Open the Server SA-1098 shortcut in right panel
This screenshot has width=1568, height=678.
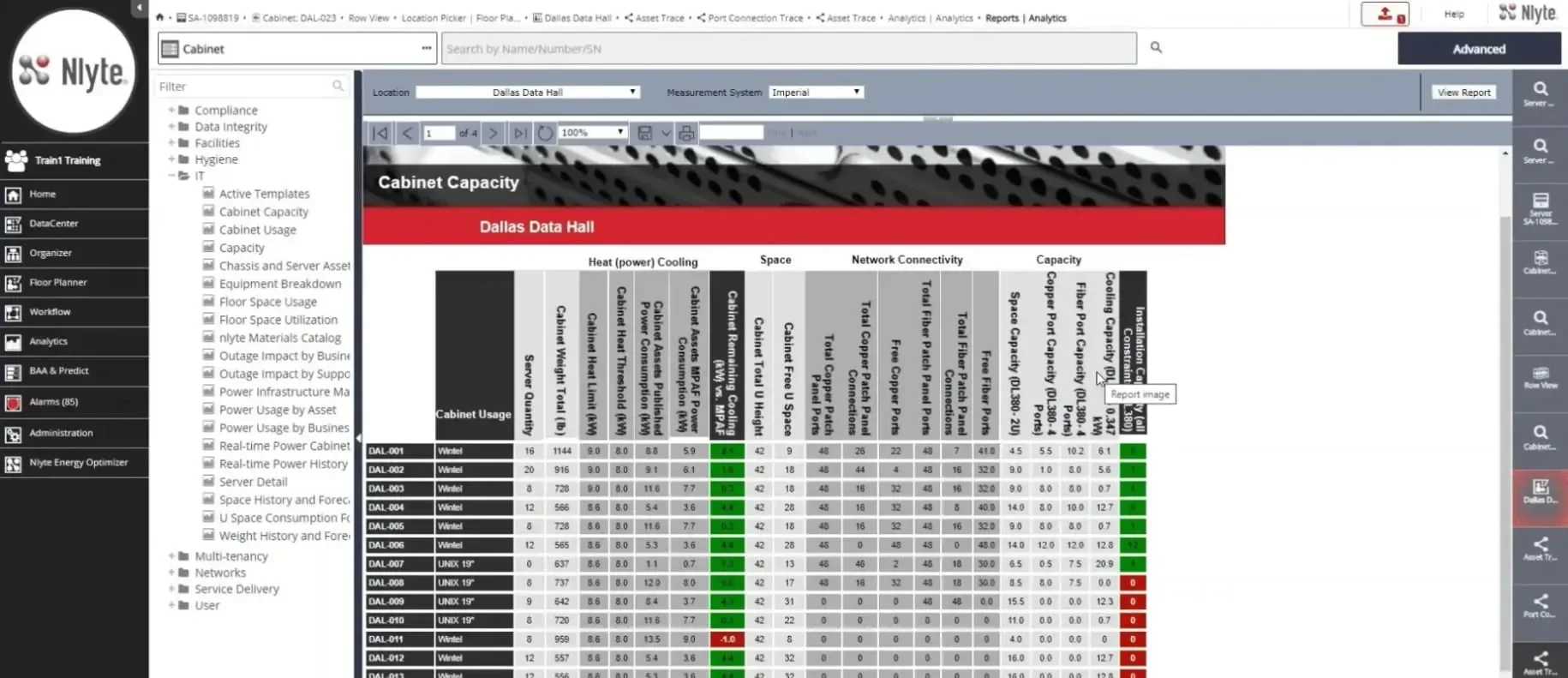point(1540,209)
